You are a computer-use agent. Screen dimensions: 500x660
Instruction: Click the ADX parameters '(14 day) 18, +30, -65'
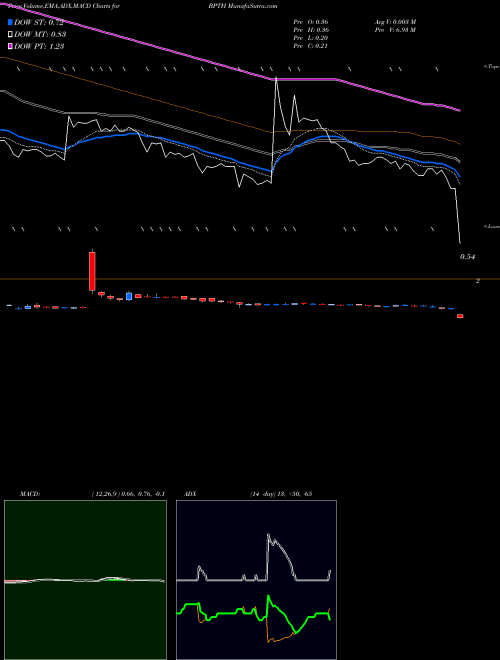tap(281, 494)
